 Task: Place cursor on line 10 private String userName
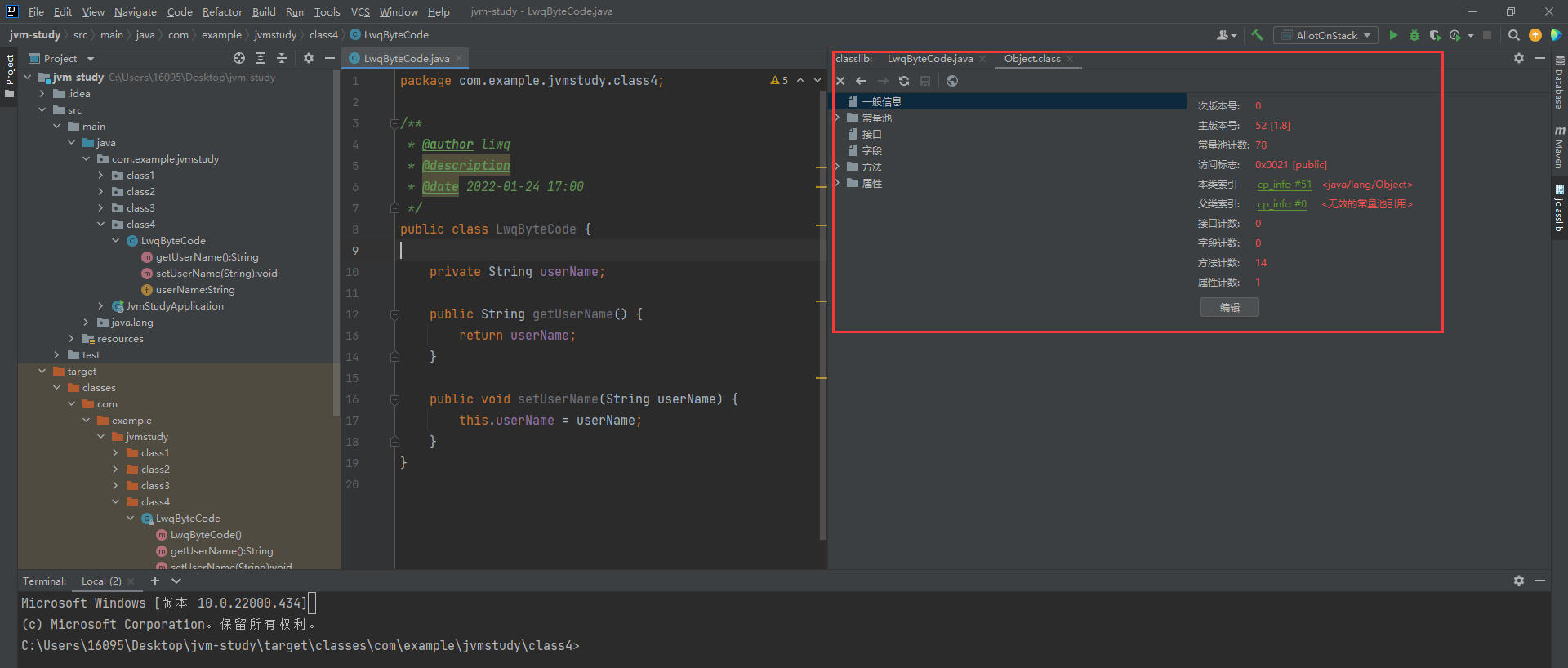pos(517,272)
